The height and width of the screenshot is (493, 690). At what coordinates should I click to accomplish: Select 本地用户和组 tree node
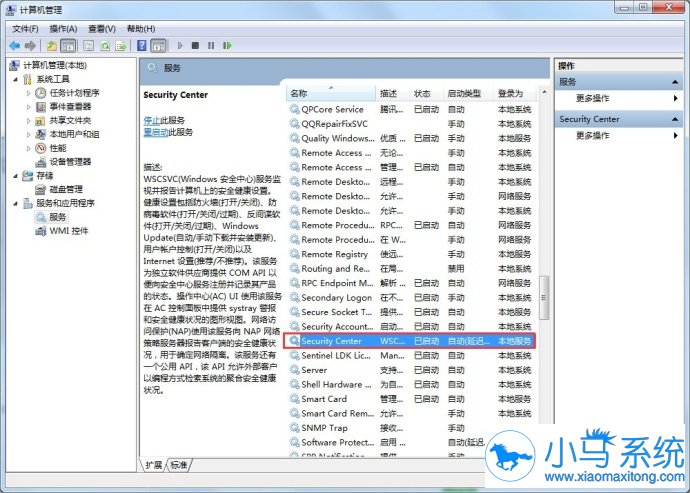point(74,134)
